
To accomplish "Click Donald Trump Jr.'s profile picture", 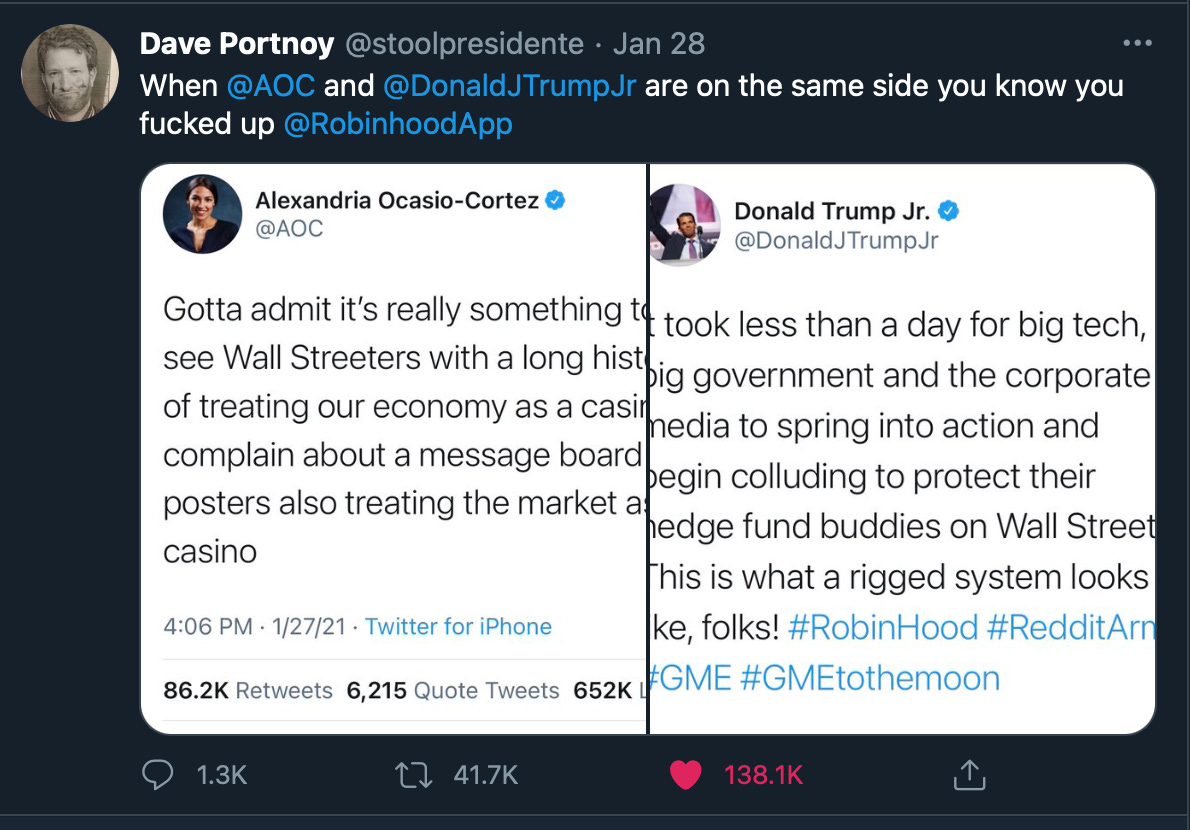I will [x=685, y=223].
